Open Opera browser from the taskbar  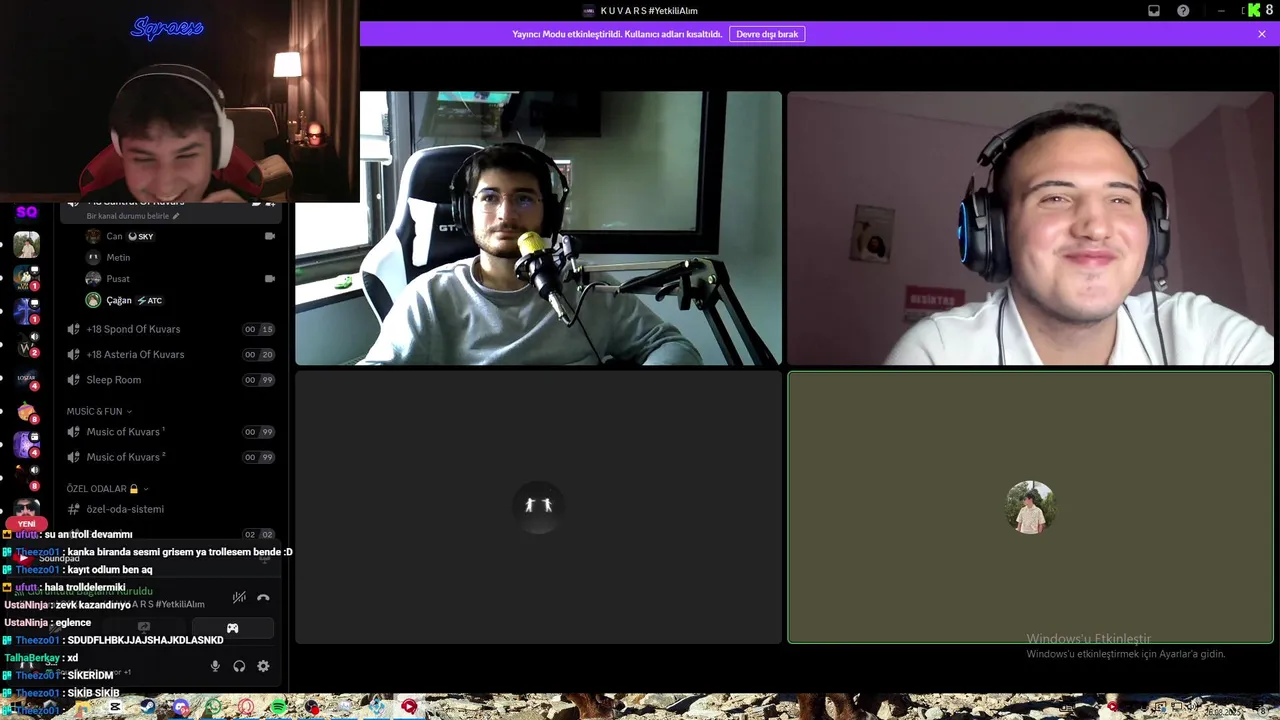pos(246,707)
